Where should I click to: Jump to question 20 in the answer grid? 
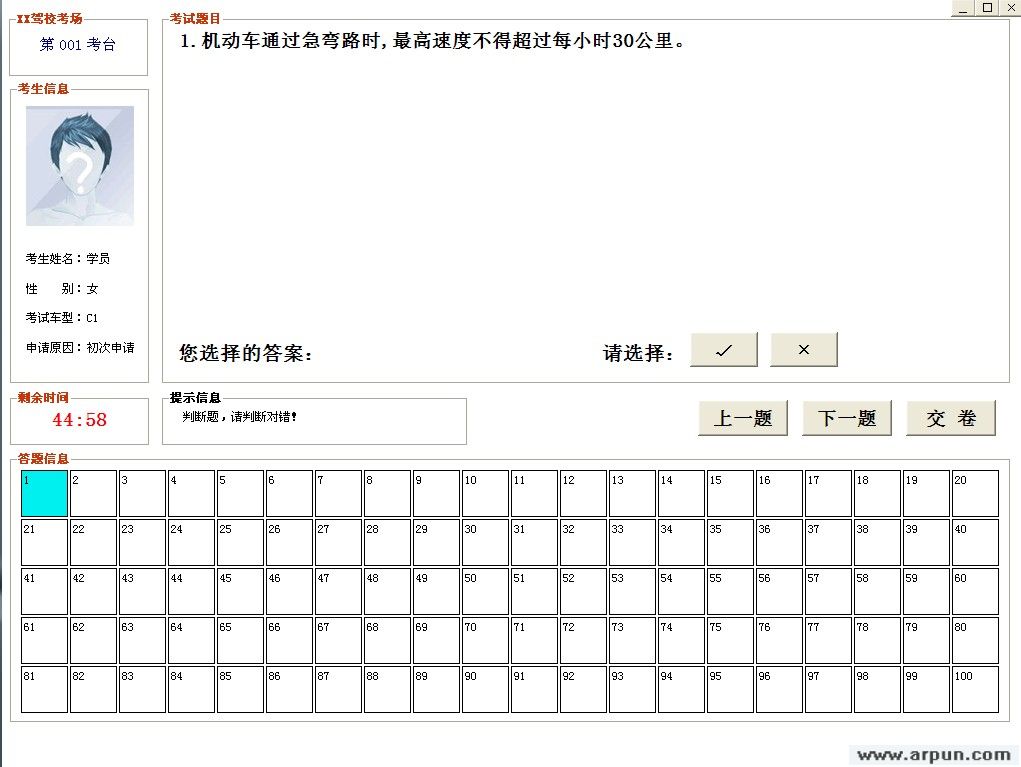point(974,491)
